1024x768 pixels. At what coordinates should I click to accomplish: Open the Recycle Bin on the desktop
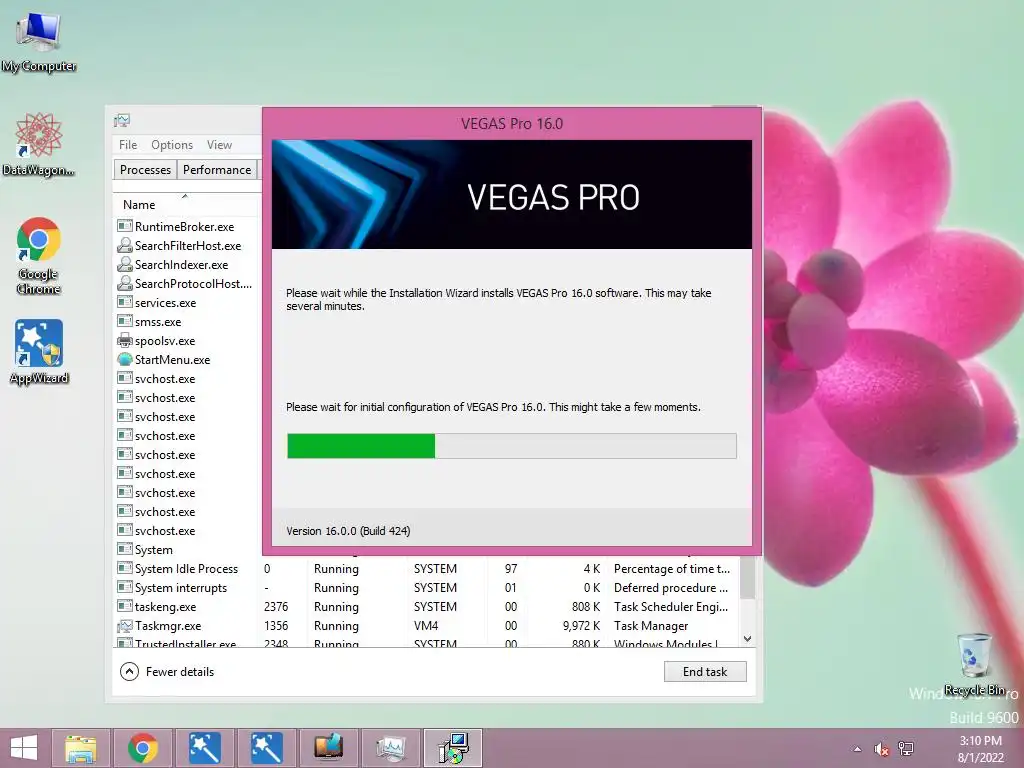(x=975, y=664)
